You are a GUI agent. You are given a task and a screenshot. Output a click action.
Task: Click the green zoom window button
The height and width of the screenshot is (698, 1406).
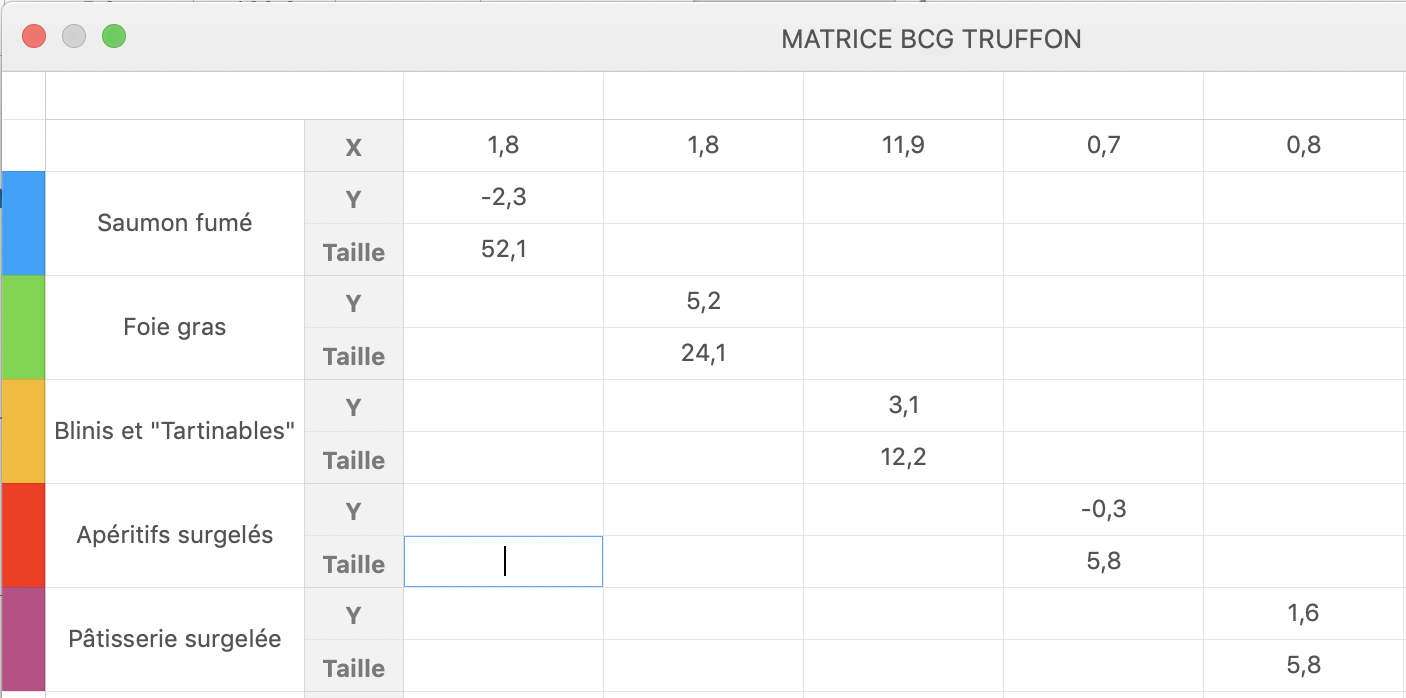coord(114,37)
